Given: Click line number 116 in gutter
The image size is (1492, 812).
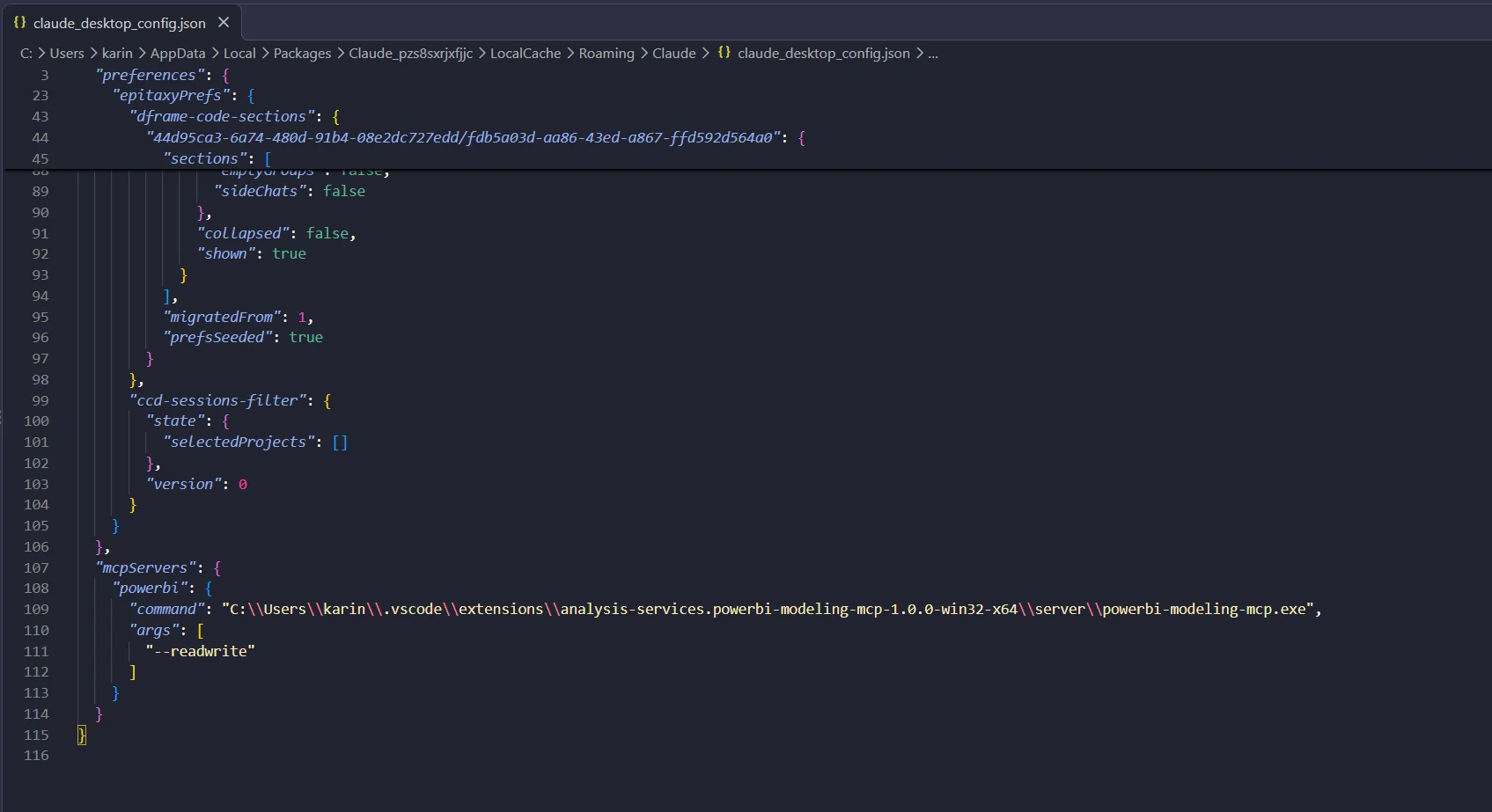Looking at the screenshot, I should (x=36, y=756).
